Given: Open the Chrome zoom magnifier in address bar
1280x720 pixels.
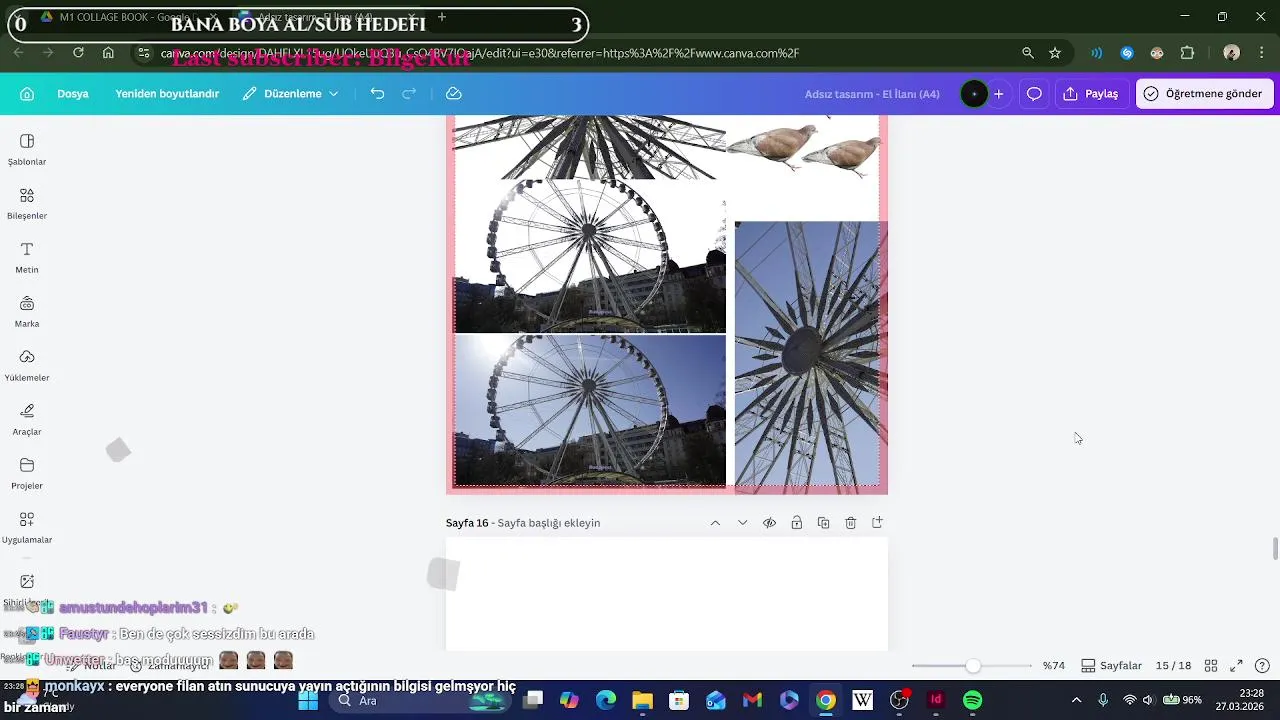Looking at the screenshot, I should coord(1028,53).
